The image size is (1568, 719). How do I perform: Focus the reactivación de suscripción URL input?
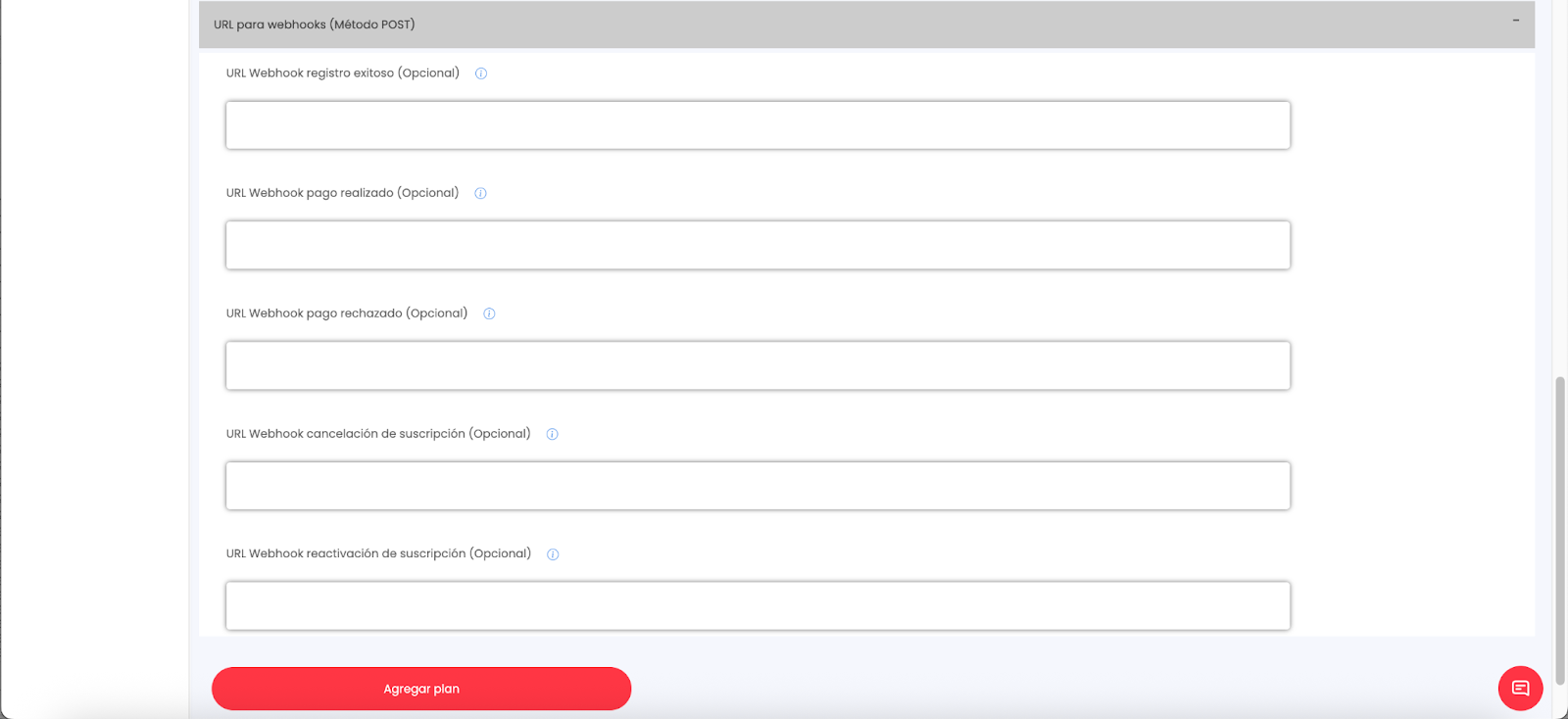pyautogui.click(x=758, y=605)
